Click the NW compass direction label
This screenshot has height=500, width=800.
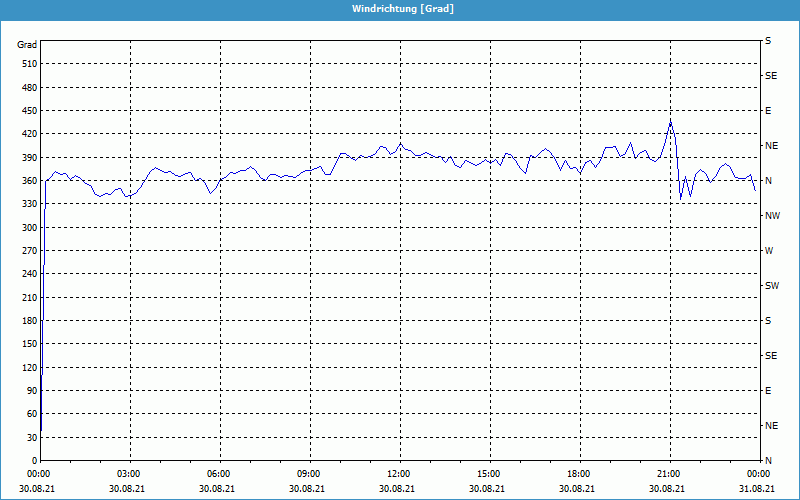[x=771, y=216]
